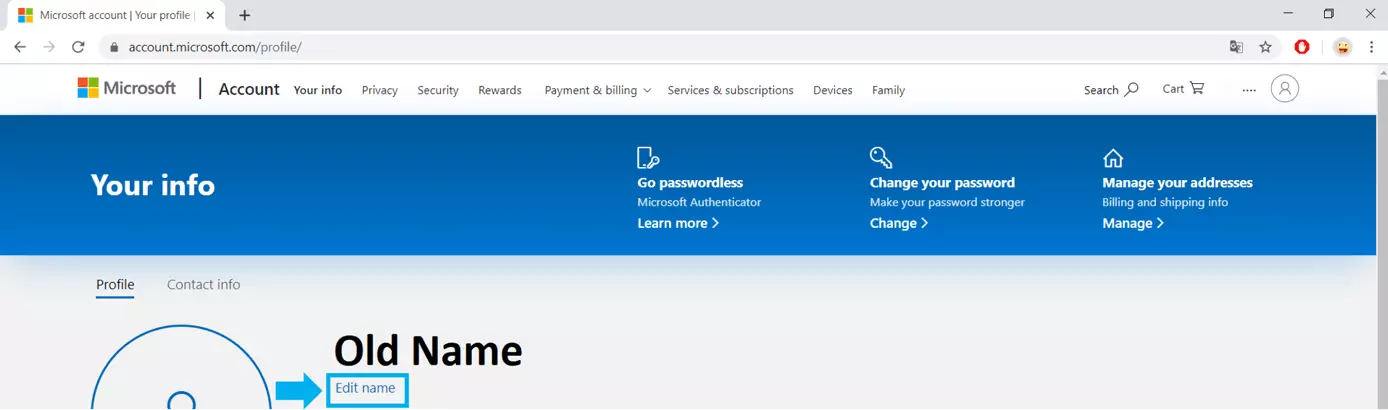Click the padlock site info icon
This screenshot has height=410, width=1388.
[115, 47]
